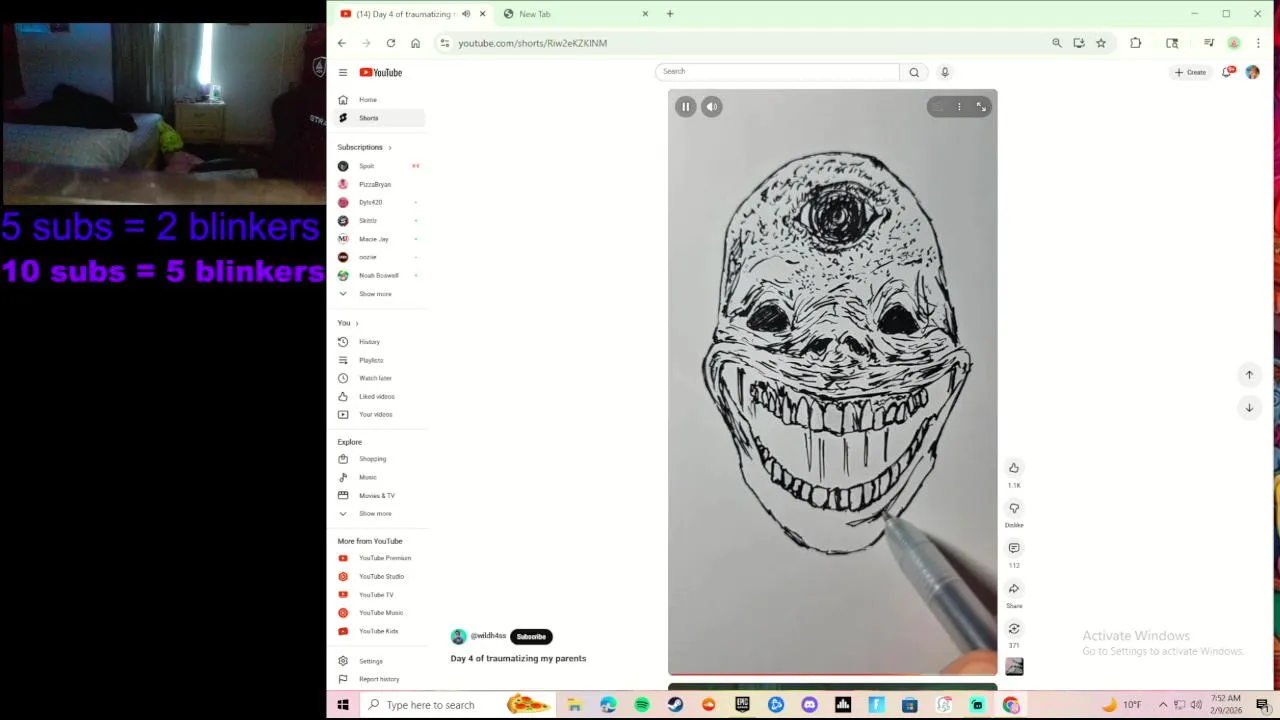This screenshot has height=720, width=1280.
Task: Show more Explore items
Action: click(380, 514)
